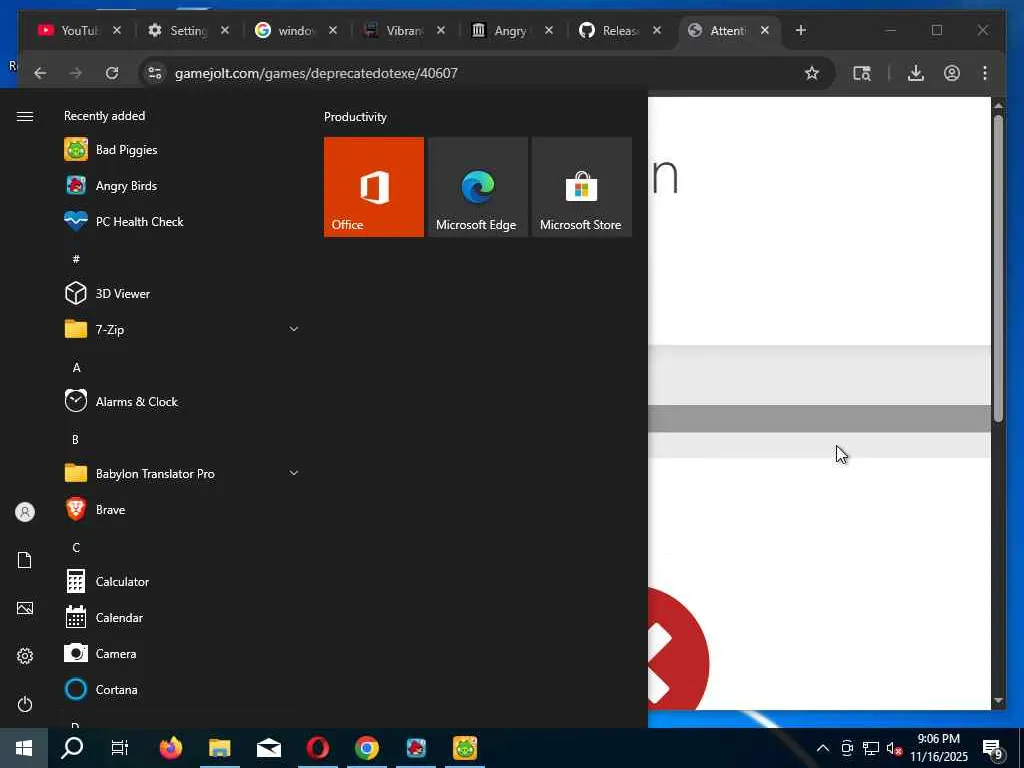Switch to Angry Birds taskbar icon
Viewport: 1024px width, 768px height.
[x=415, y=748]
